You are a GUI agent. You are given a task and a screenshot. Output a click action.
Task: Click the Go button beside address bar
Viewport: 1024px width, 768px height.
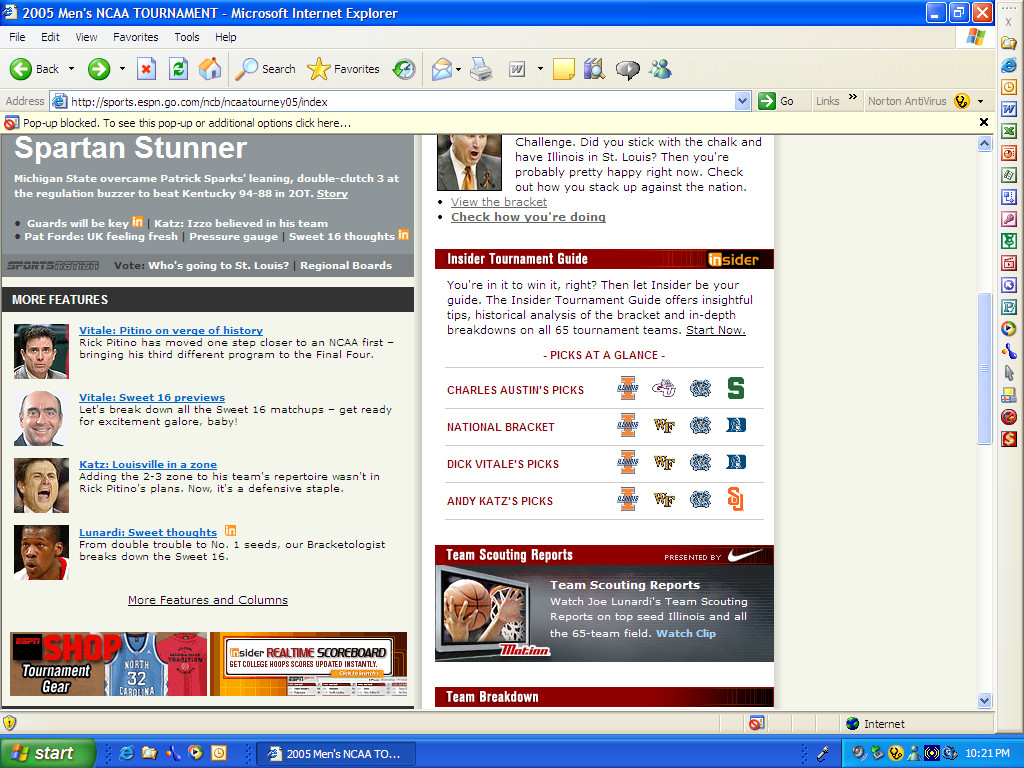(x=776, y=101)
